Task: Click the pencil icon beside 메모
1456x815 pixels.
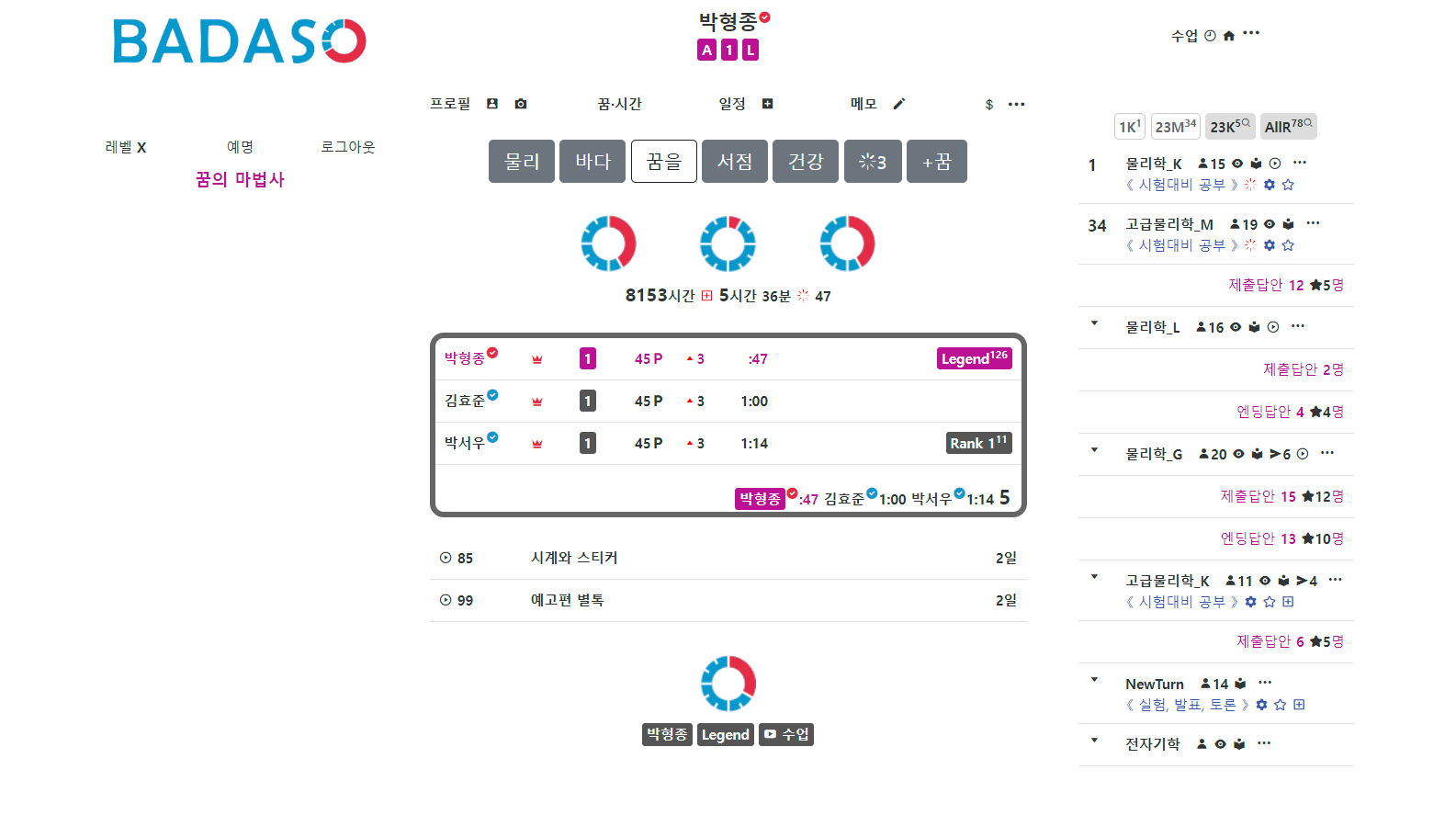Action: 899,104
